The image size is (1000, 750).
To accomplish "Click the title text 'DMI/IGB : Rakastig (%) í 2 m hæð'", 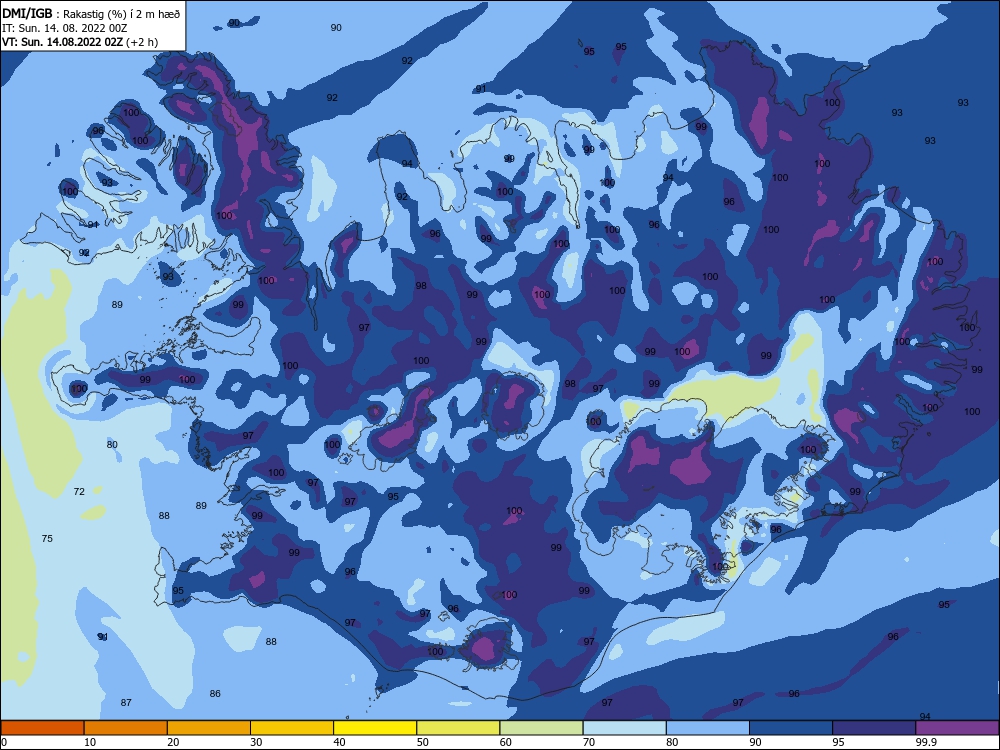I will click(91, 14).
